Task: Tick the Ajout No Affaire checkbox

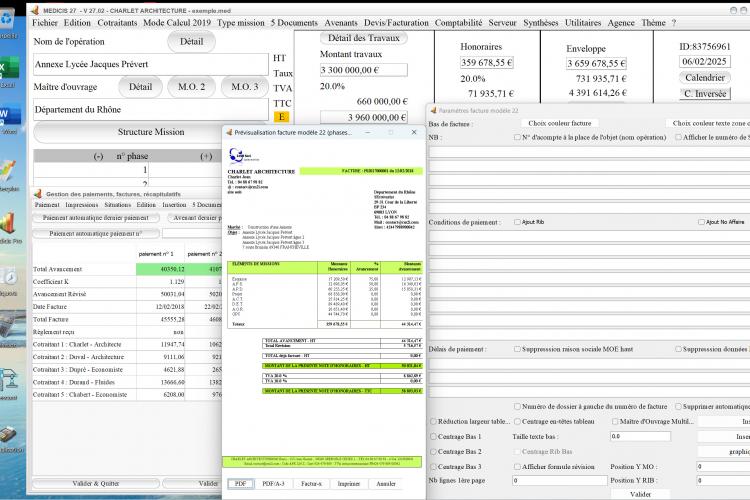Action: coord(701,222)
